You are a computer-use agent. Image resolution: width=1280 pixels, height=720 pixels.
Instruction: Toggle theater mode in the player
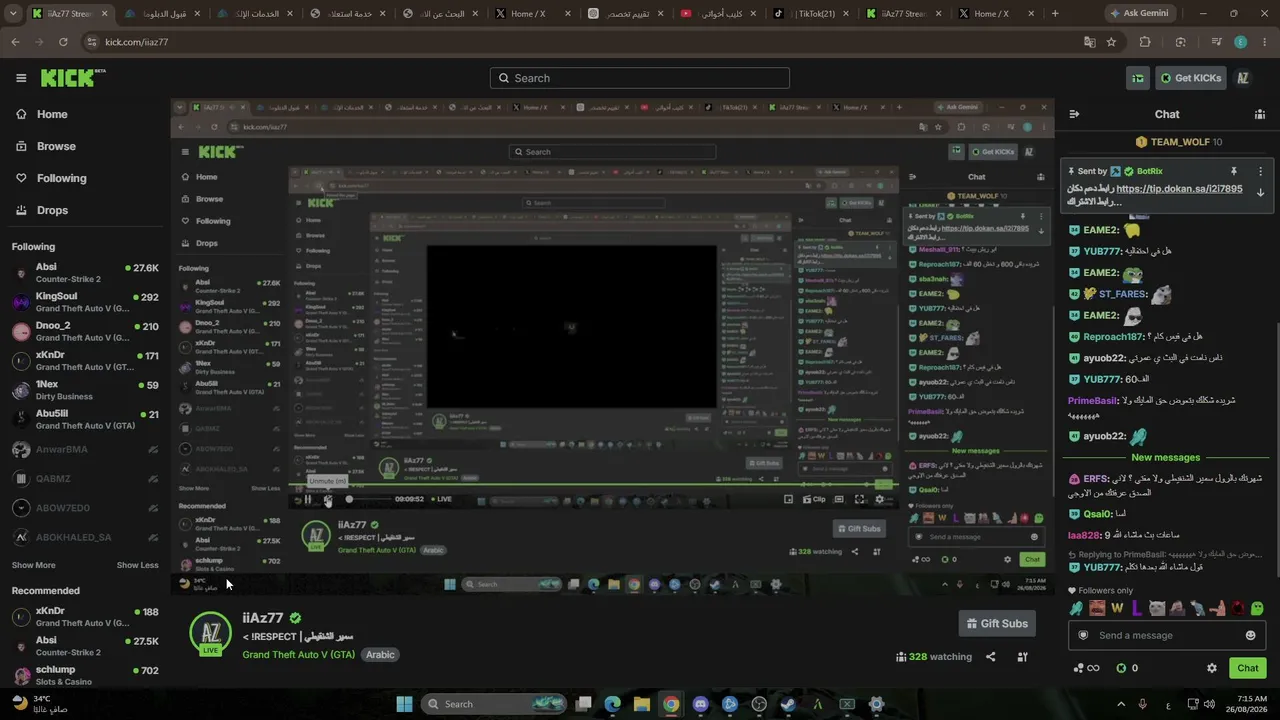[x=838, y=499]
